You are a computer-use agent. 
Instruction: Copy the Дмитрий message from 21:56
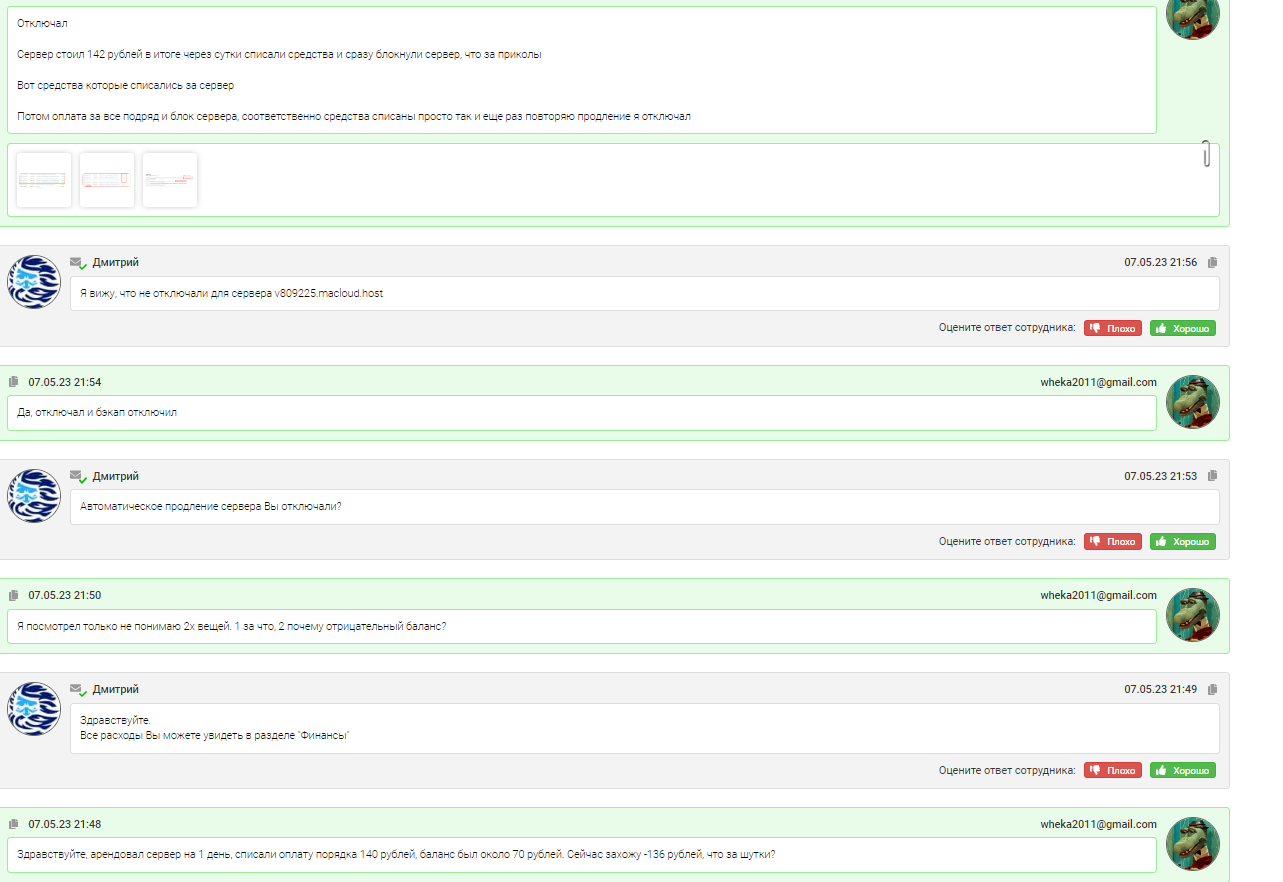coord(1213,263)
